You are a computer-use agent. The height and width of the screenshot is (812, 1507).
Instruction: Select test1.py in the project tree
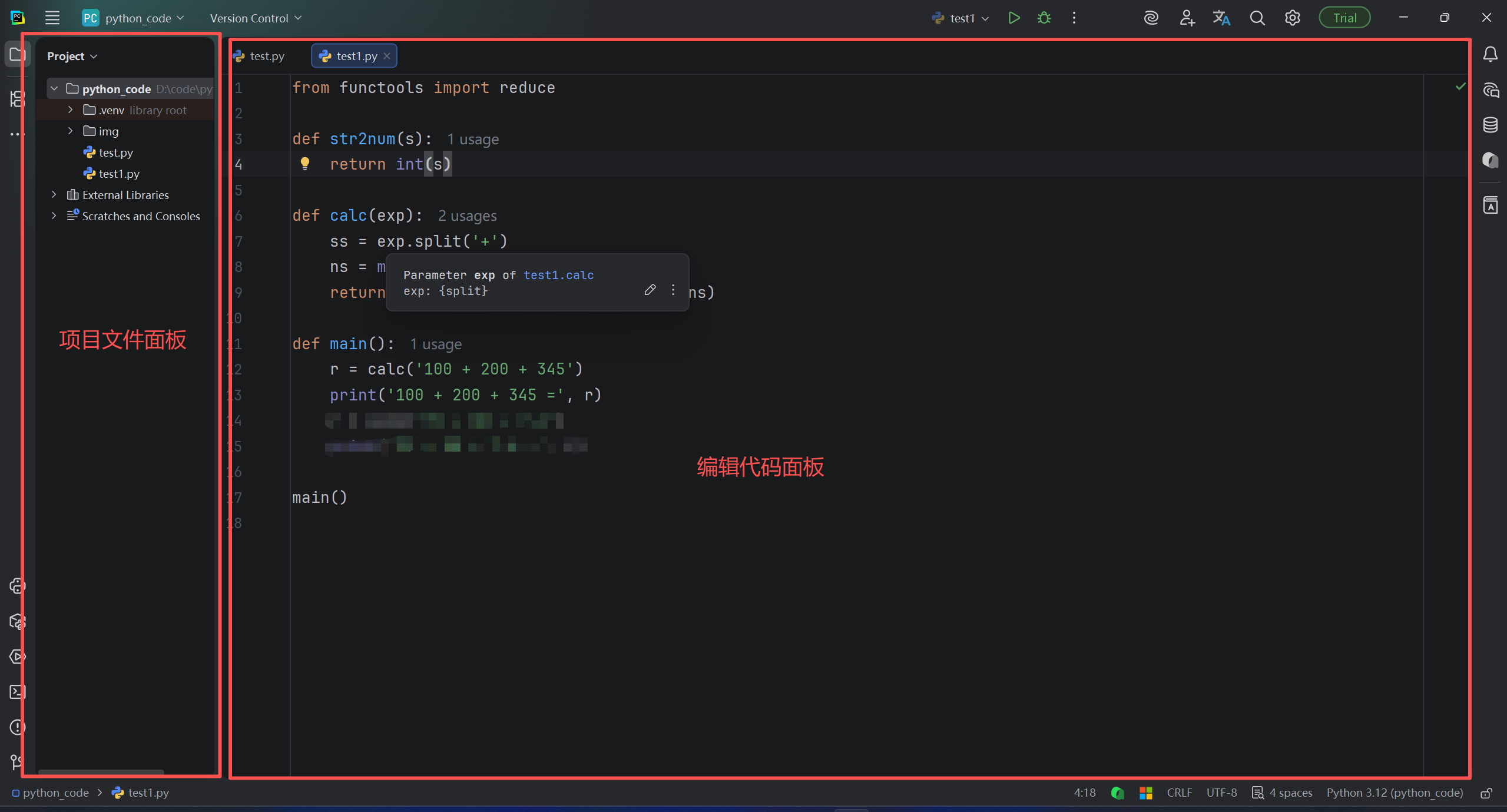(x=118, y=174)
